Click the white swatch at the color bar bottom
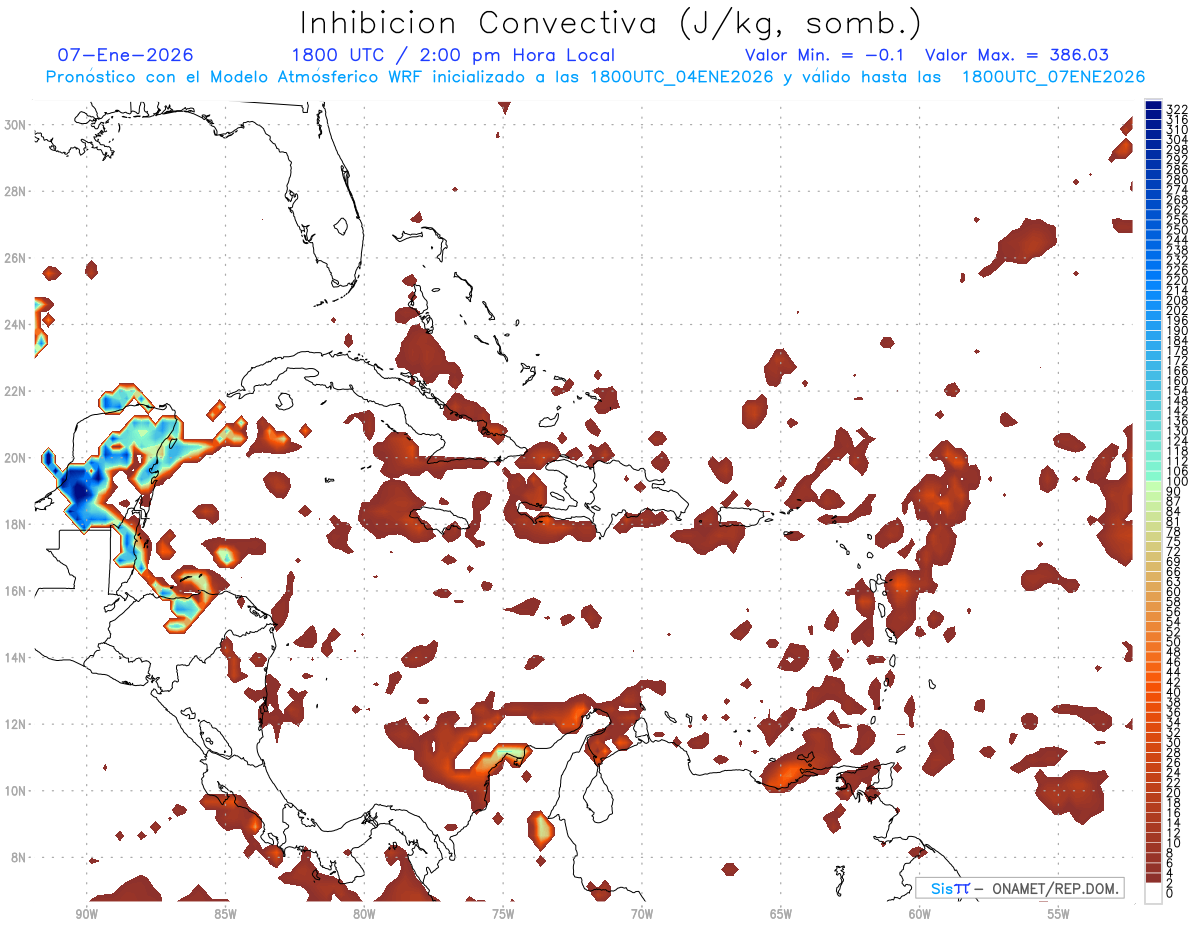Image resolution: width=1200 pixels, height=927 pixels. tap(1153, 892)
